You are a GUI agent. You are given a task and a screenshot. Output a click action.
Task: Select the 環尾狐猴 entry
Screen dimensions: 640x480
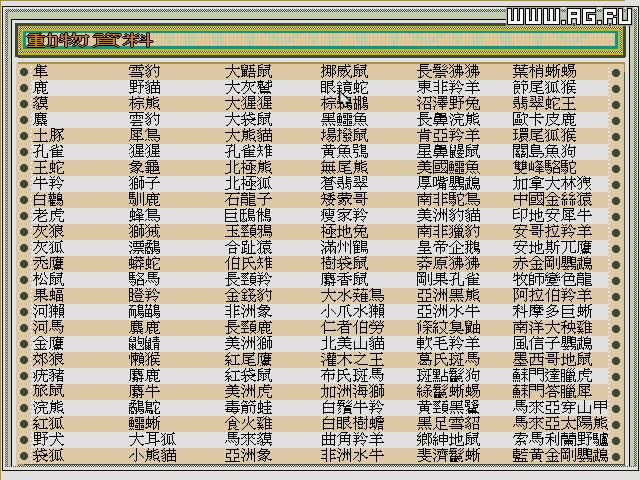544,136
